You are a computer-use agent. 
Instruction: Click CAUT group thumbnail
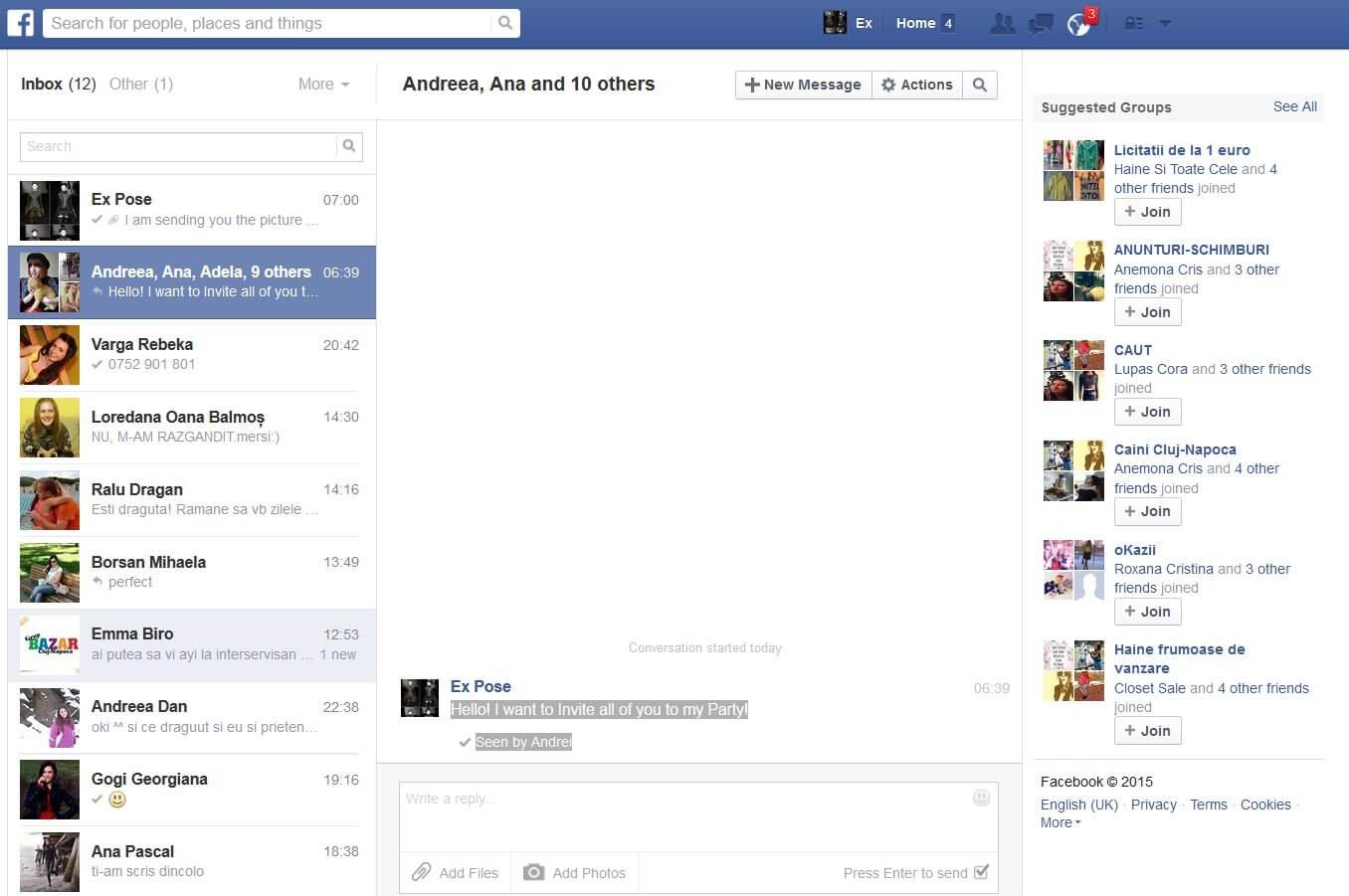1073,371
